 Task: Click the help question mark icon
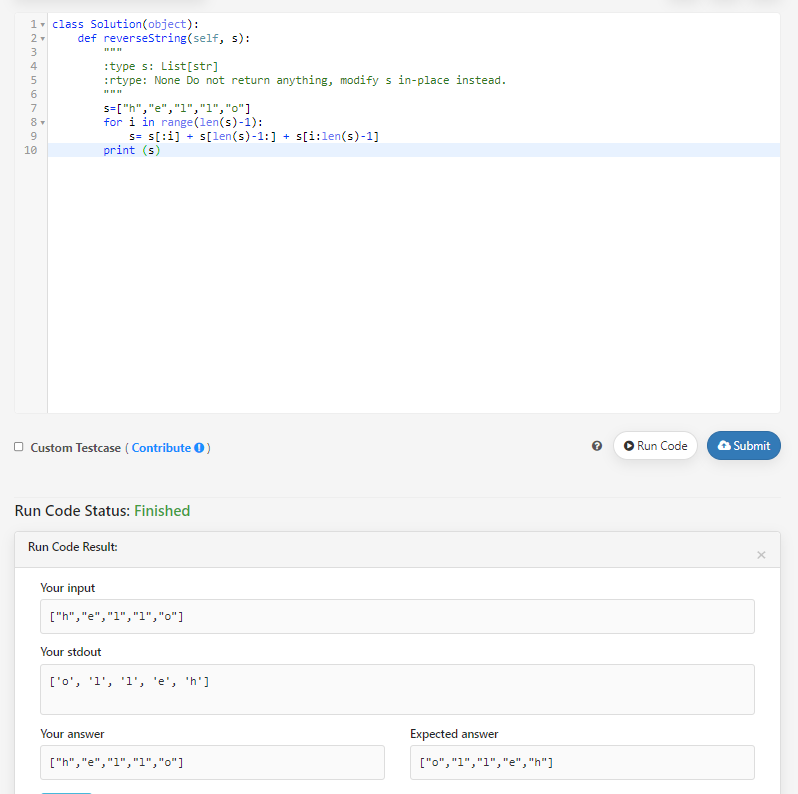pyautogui.click(x=597, y=446)
